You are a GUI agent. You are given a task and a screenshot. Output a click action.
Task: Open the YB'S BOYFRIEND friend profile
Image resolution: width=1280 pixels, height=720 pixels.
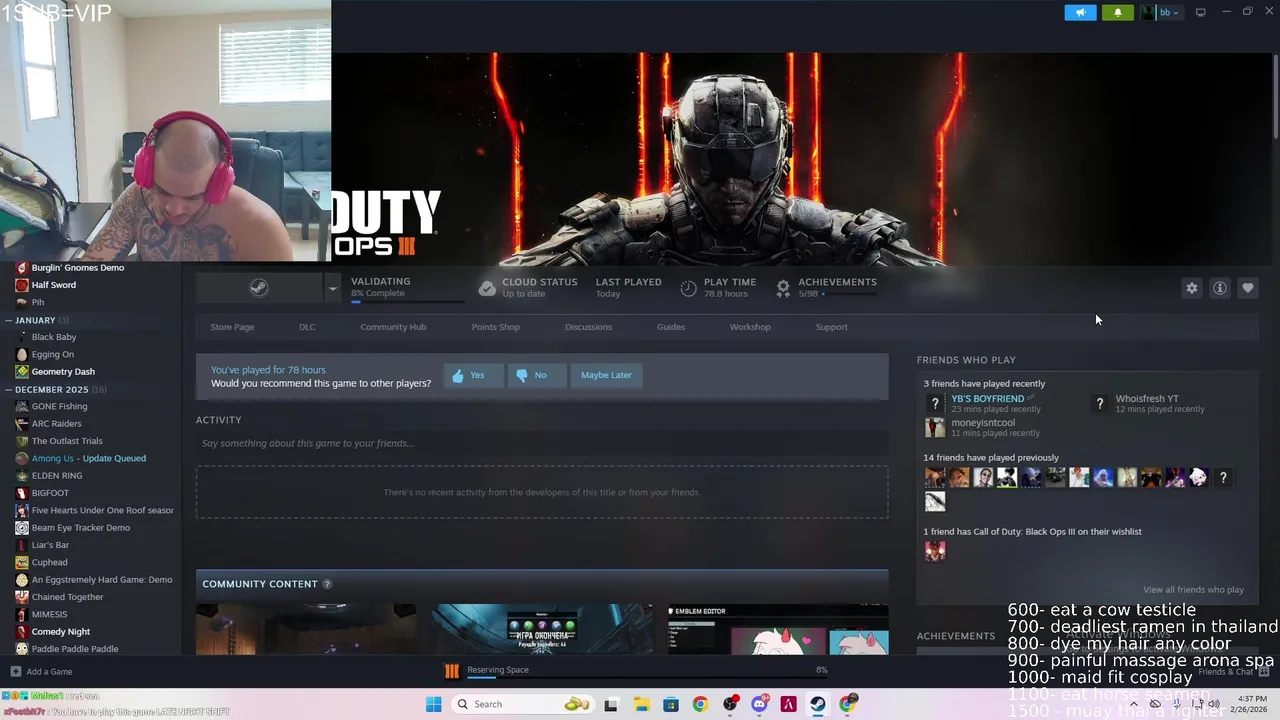click(x=987, y=399)
